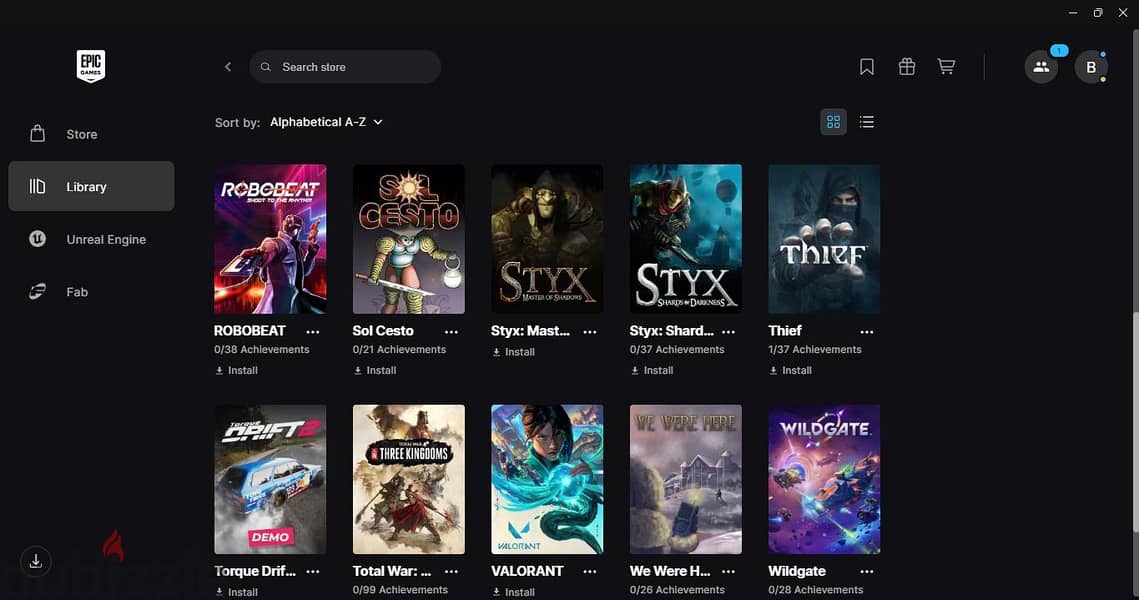Open the friends list icon
The height and width of the screenshot is (600, 1139).
[x=1041, y=67]
